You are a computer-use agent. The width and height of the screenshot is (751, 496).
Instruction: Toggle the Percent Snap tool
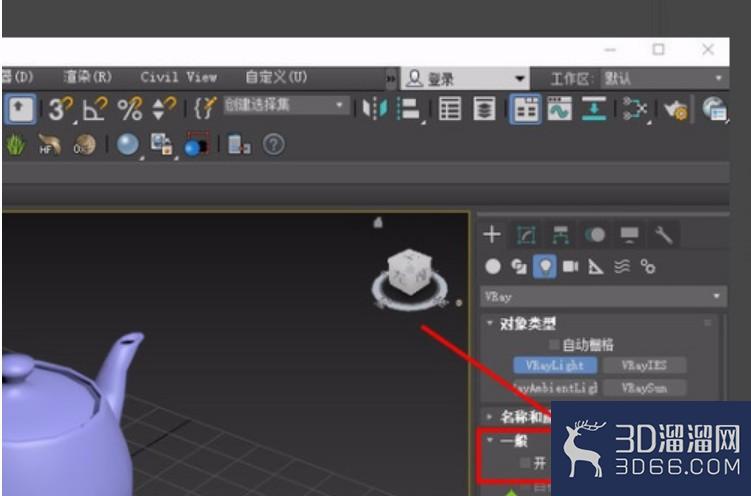[130, 109]
